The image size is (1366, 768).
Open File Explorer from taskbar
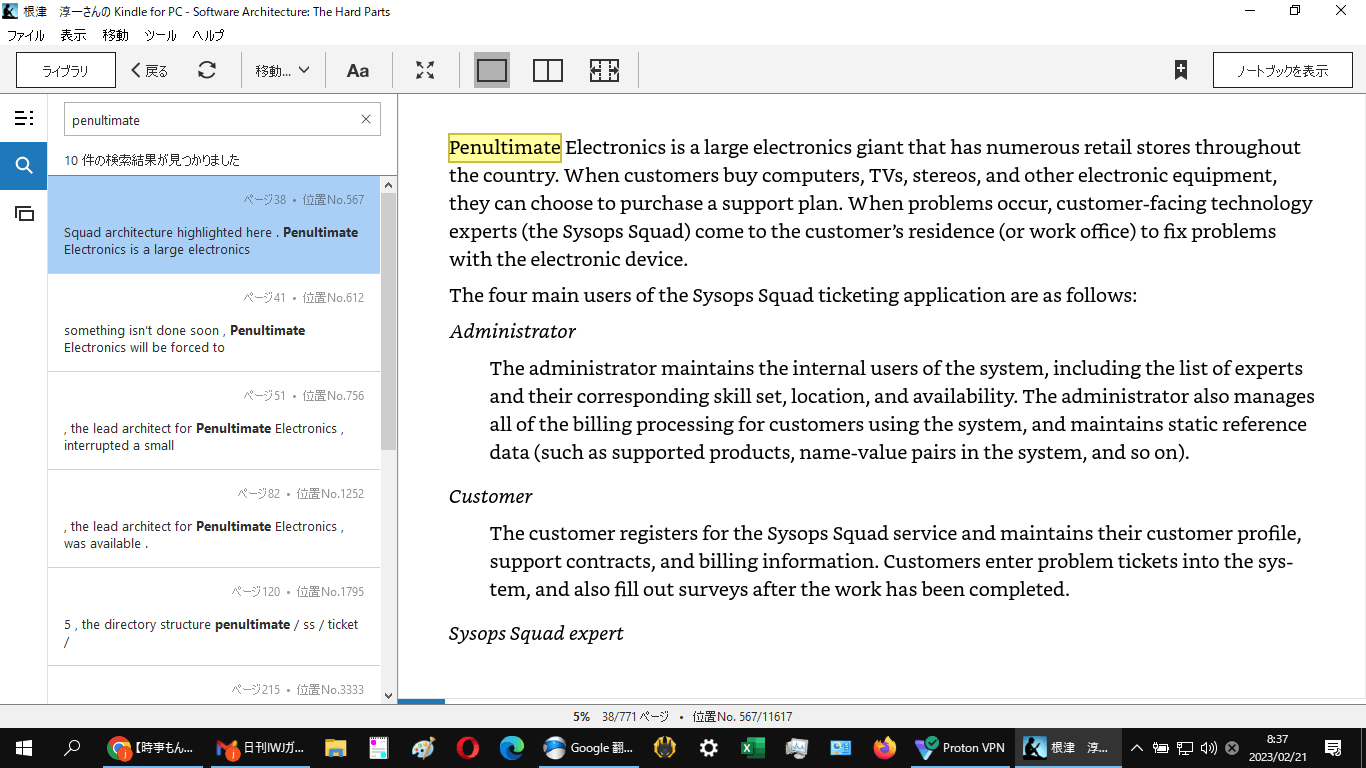(x=335, y=747)
